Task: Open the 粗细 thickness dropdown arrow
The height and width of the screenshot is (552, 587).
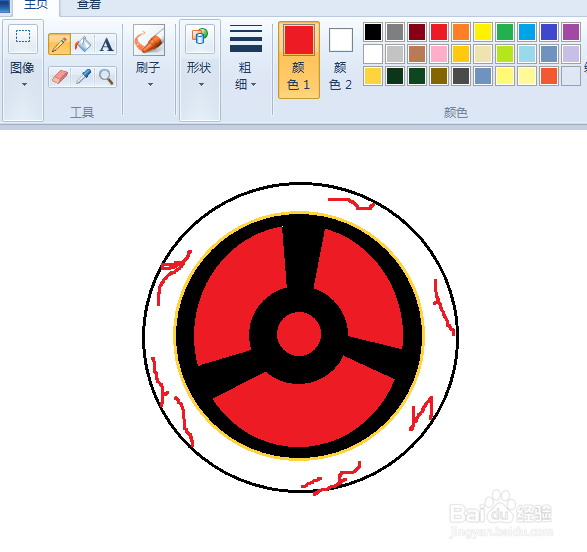Action: click(x=253, y=85)
